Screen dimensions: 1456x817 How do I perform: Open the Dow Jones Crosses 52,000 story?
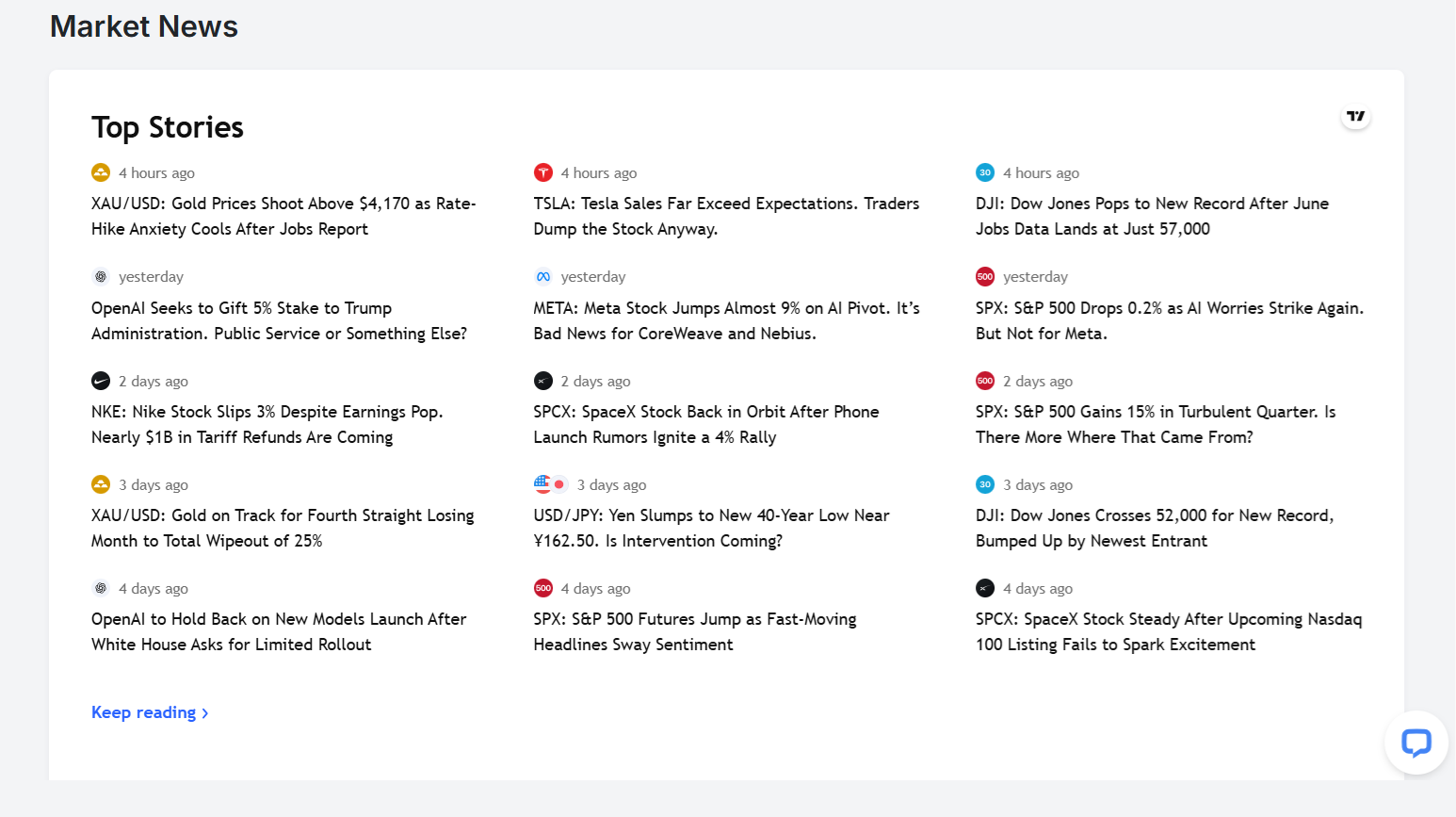coord(1155,528)
